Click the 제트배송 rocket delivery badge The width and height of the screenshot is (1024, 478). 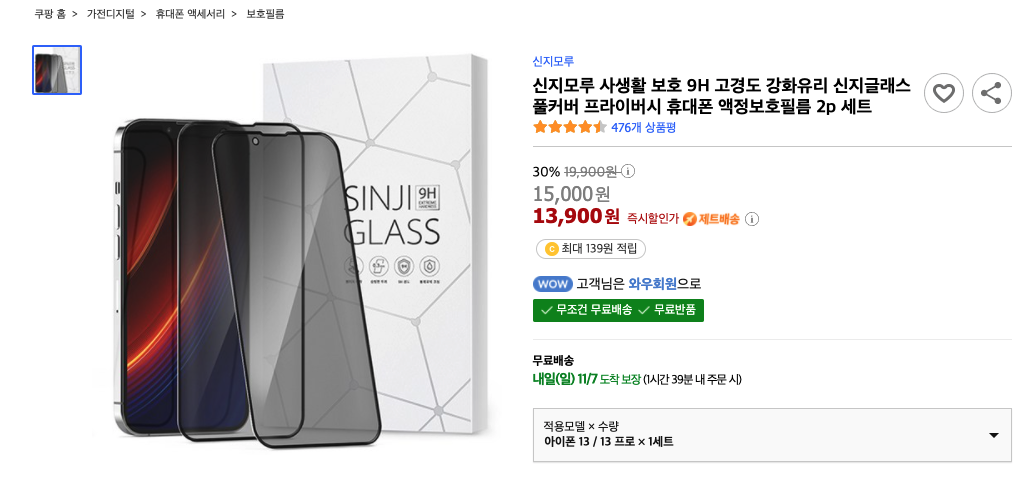711,219
